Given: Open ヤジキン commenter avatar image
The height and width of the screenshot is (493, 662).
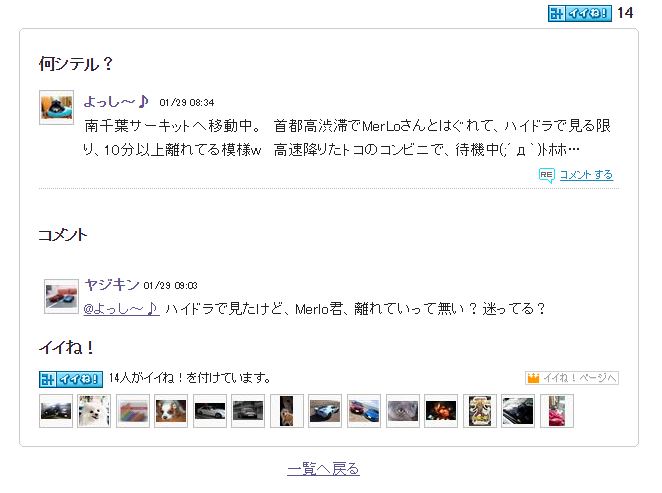Looking at the screenshot, I should pyautogui.click(x=62, y=296).
